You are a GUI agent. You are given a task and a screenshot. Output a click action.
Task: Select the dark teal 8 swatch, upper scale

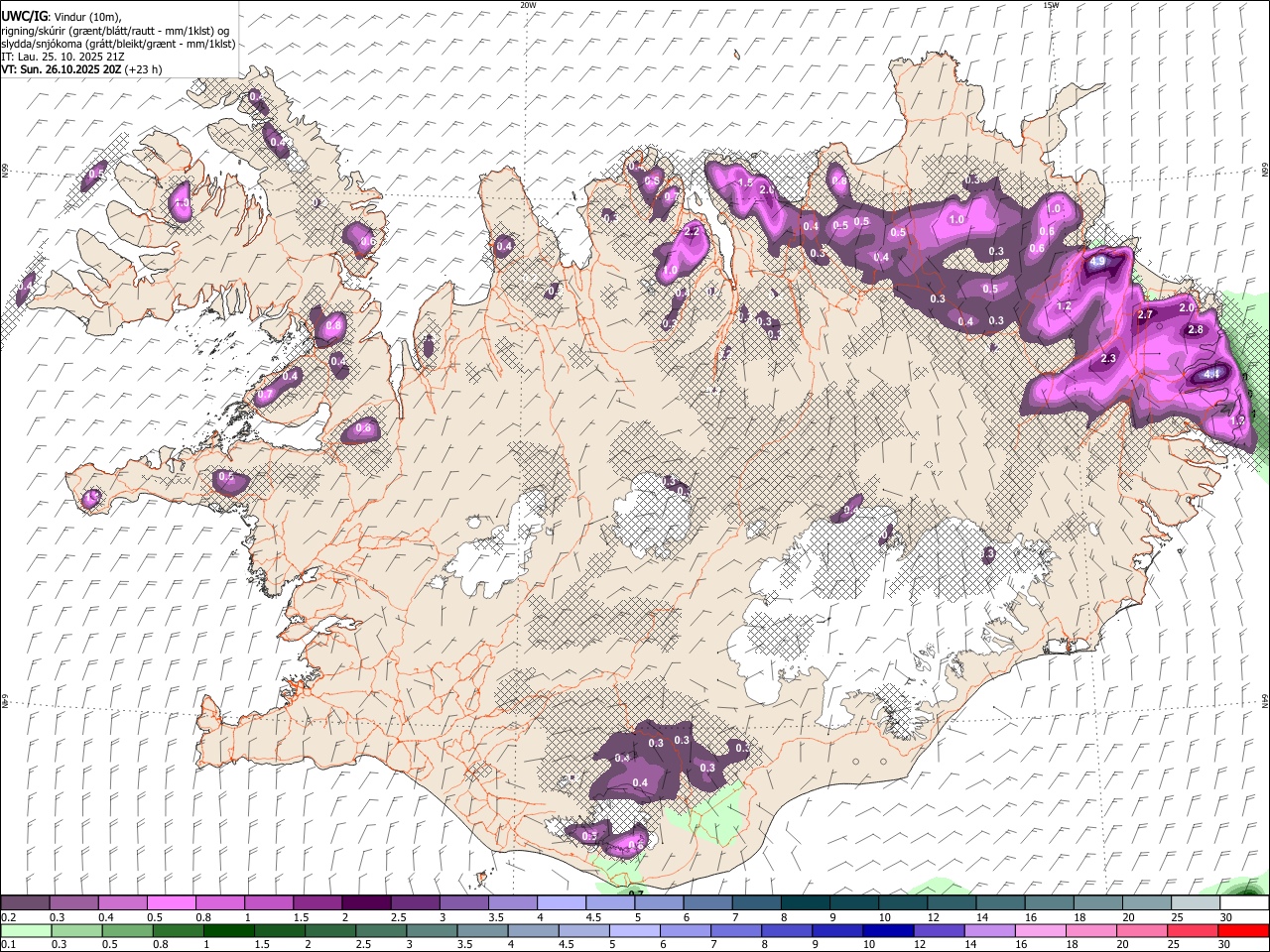click(806, 902)
